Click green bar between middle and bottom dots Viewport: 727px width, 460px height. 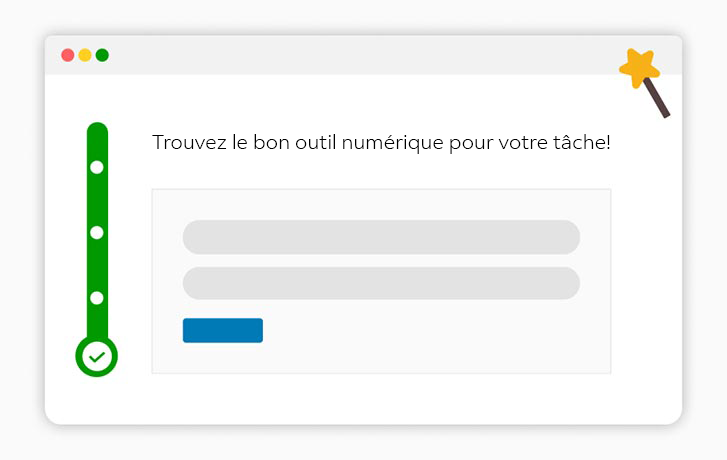(97, 265)
